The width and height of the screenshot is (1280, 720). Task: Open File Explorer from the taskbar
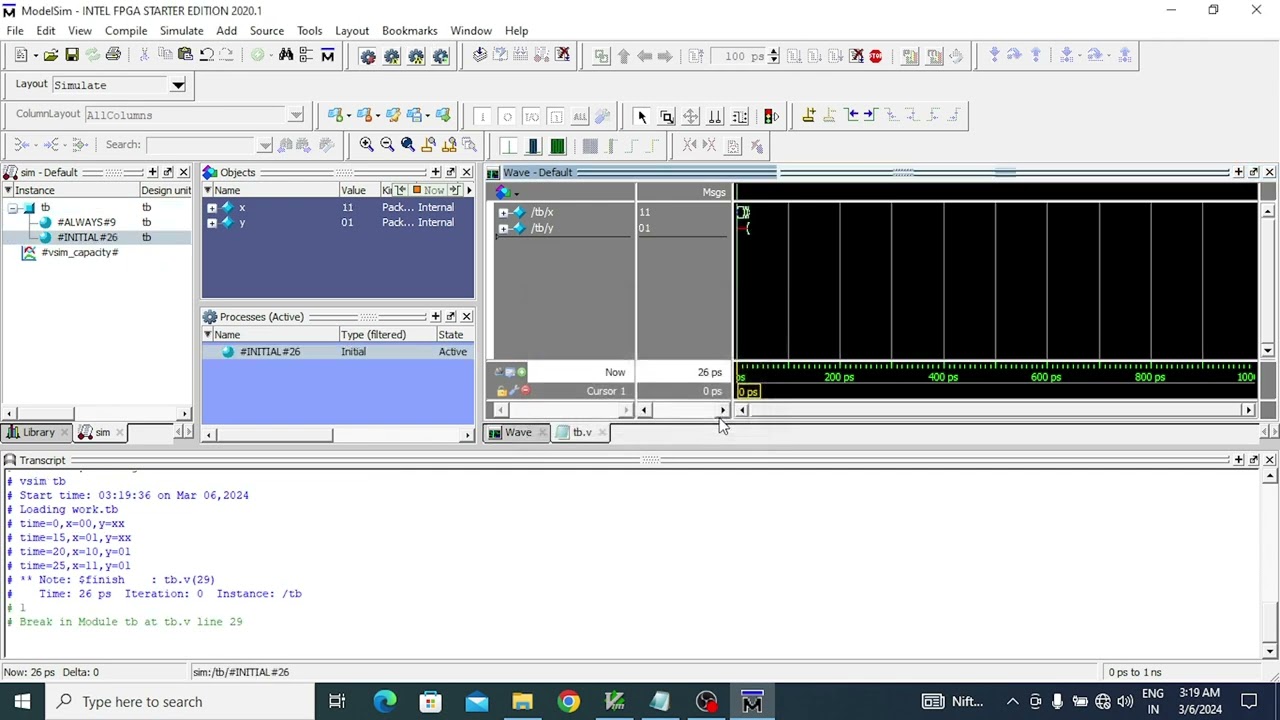pyautogui.click(x=522, y=701)
